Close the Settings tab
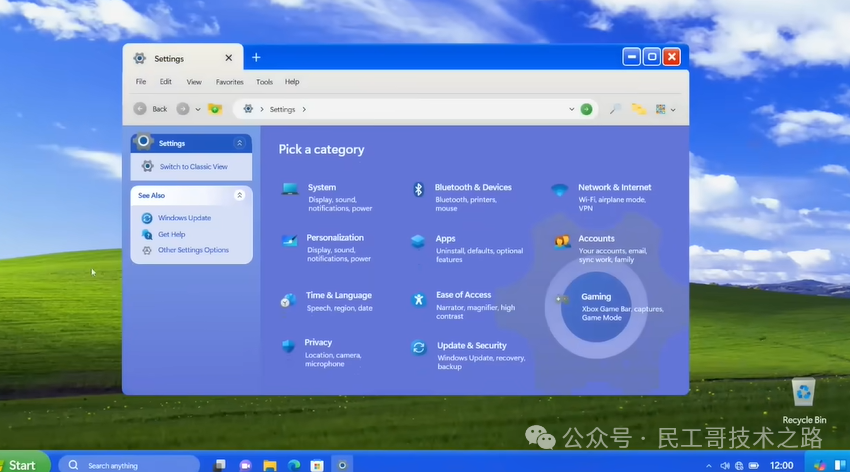Viewport: 850px width, 472px height. pos(229,58)
